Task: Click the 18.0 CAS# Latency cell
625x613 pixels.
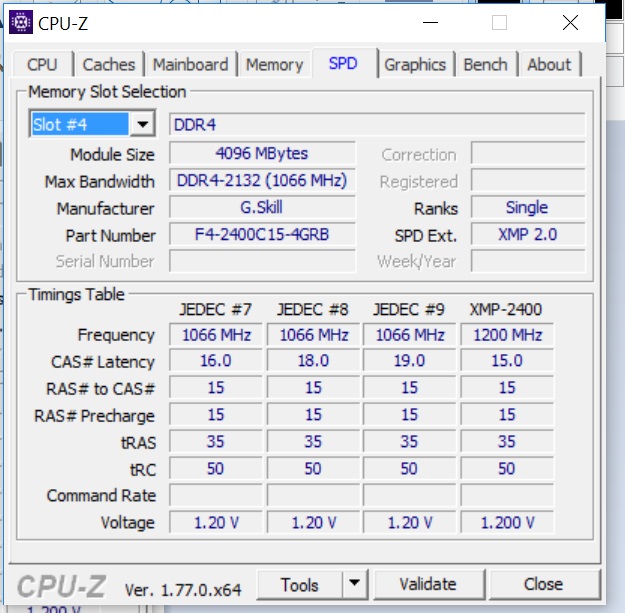Action: click(313, 361)
